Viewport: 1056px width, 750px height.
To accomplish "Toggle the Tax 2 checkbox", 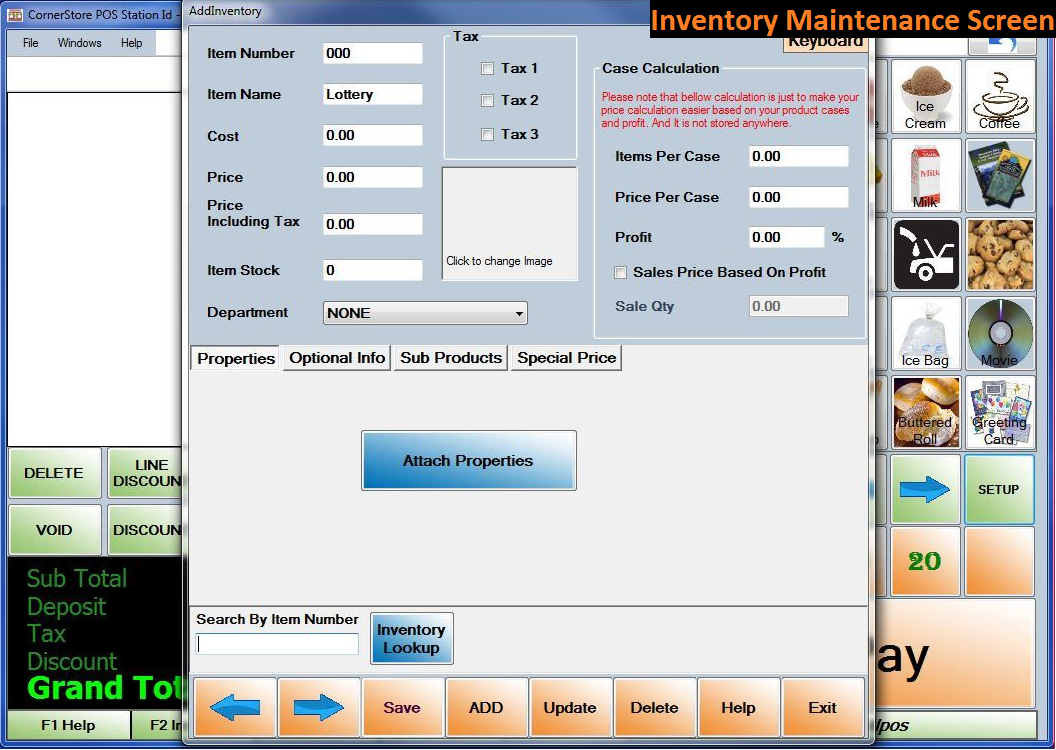I will point(488,101).
